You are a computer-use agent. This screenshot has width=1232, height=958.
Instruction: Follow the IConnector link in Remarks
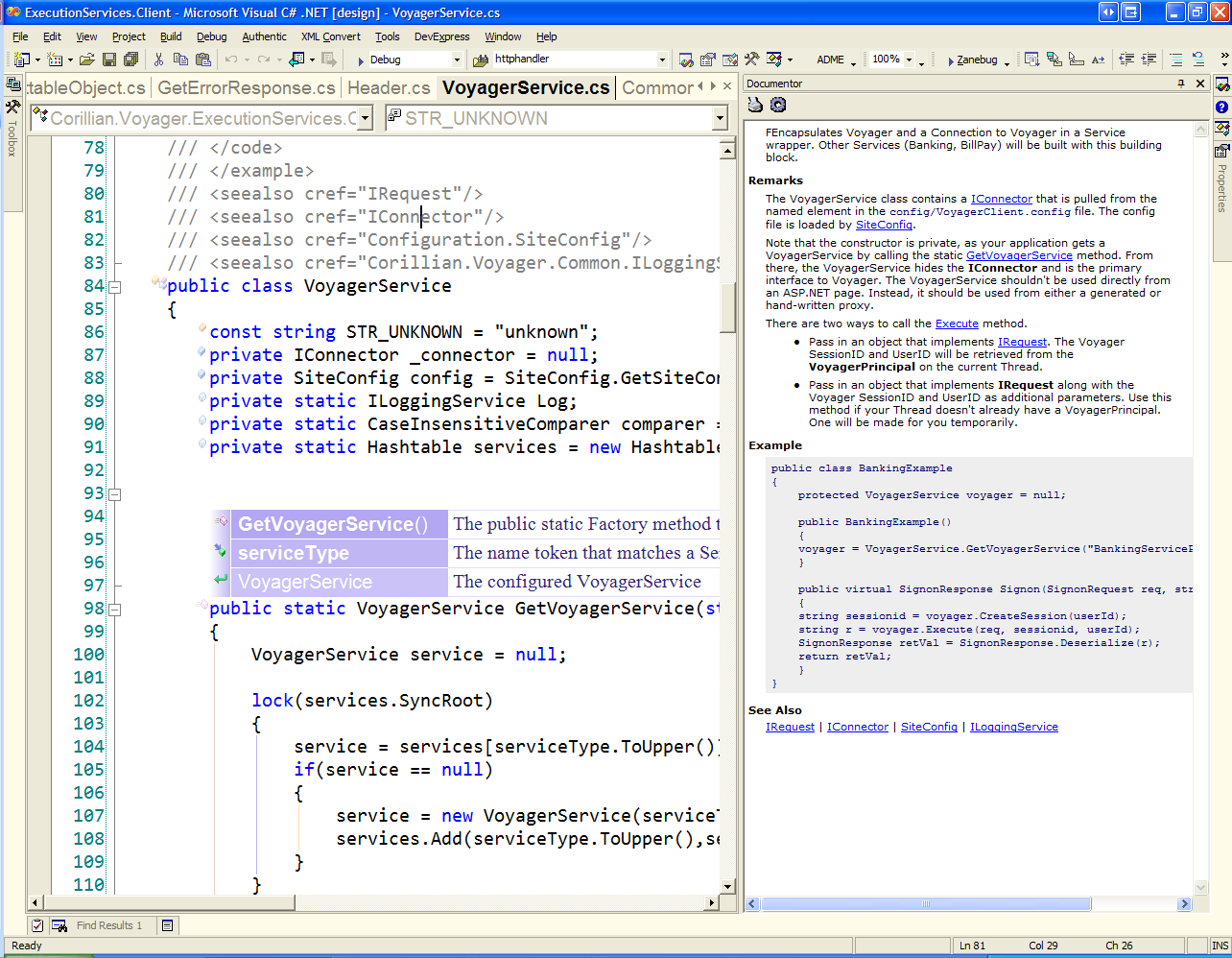tap(1001, 199)
